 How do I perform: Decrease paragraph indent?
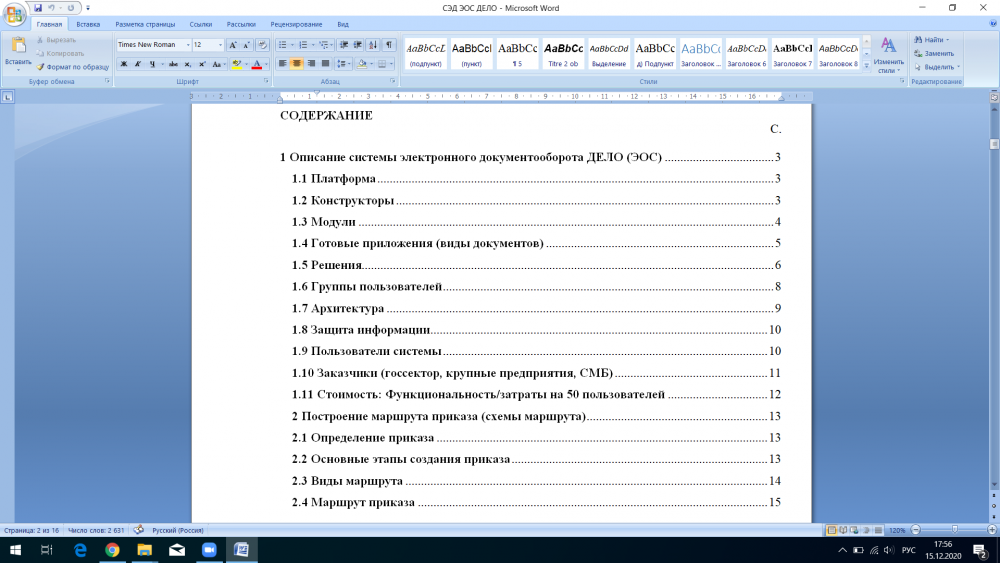(344, 45)
